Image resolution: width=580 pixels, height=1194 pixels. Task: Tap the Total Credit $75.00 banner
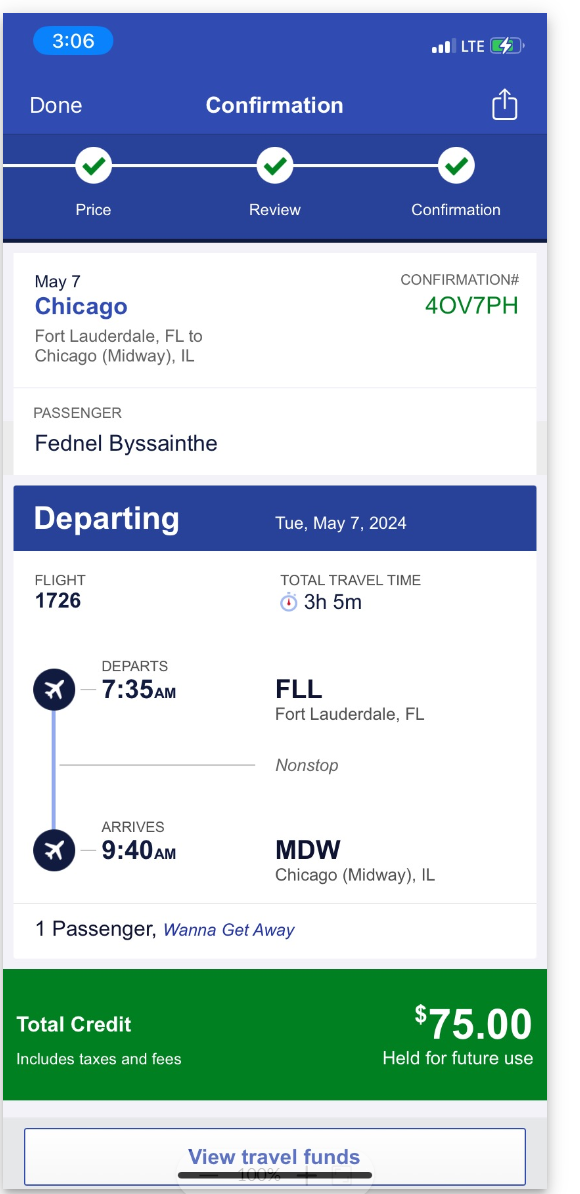point(275,1035)
